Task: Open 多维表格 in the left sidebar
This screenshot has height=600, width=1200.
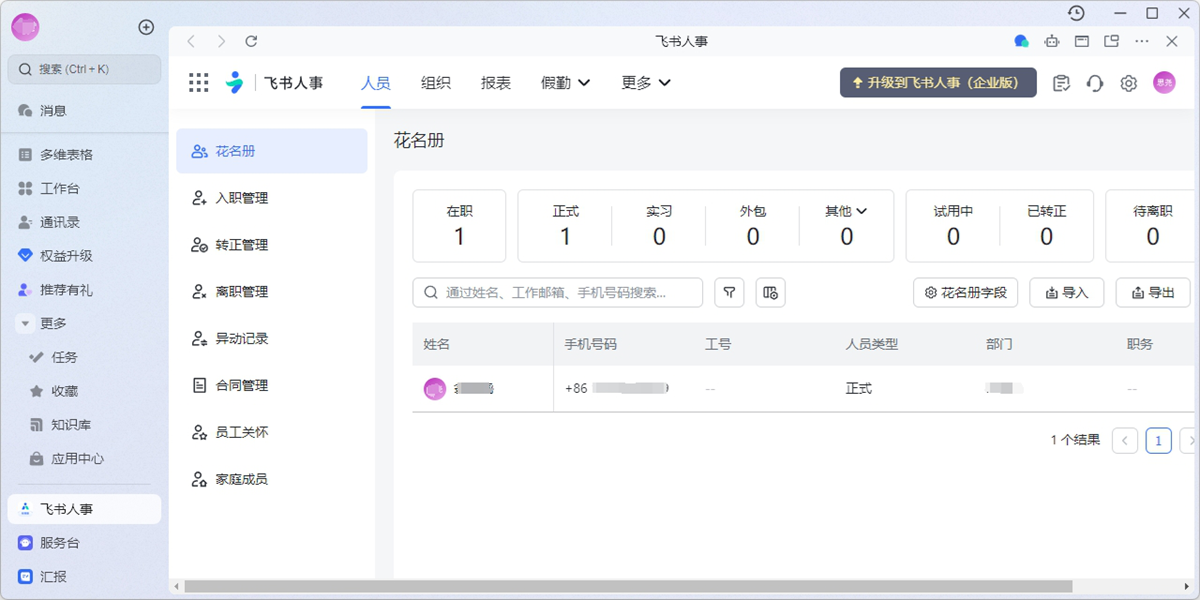Action: point(84,155)
